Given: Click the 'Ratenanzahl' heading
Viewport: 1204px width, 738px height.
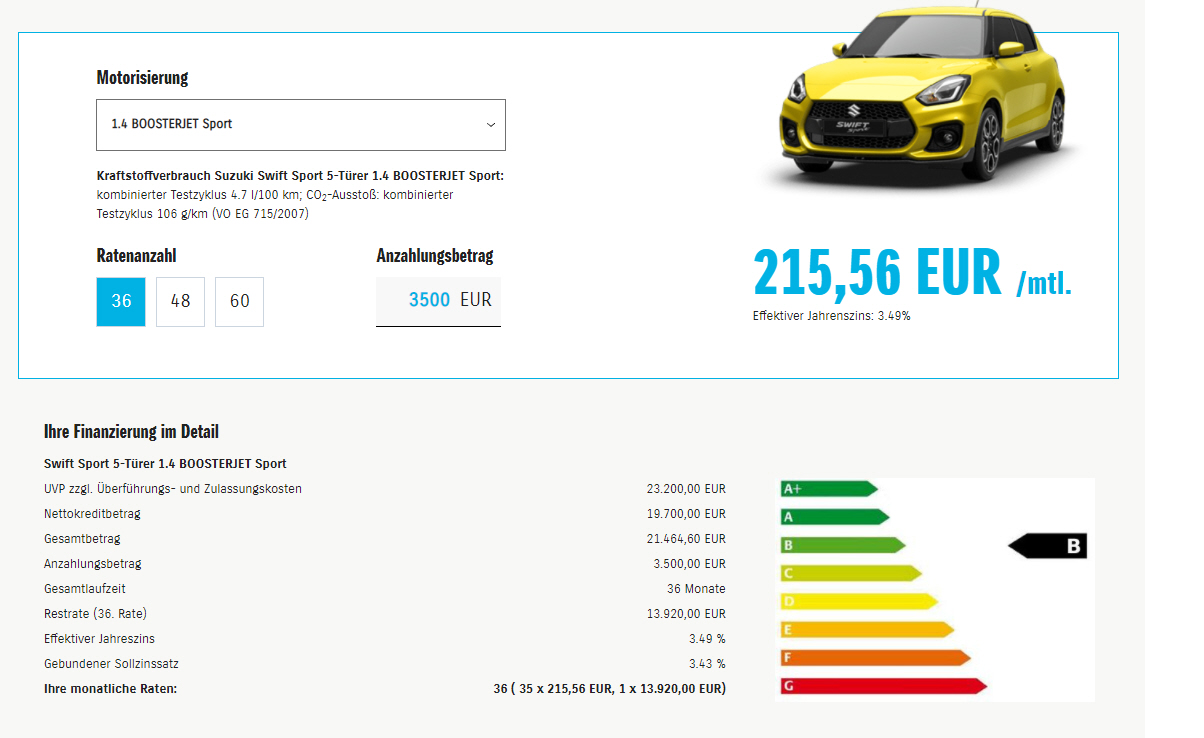Looking at the screenshot, I should point(137,256).
